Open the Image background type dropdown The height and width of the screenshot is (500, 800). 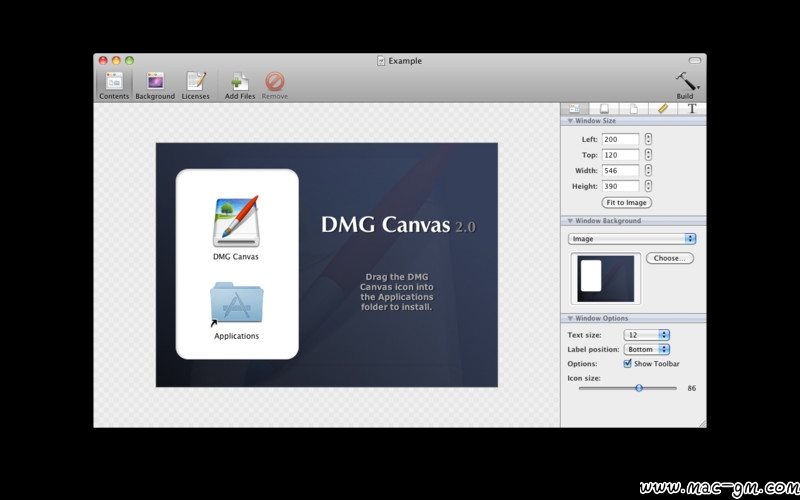coord(632,239)
